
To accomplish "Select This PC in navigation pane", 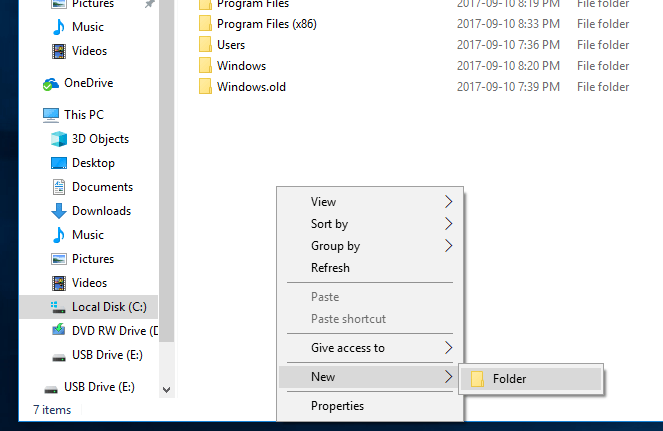I will (84, 115).
